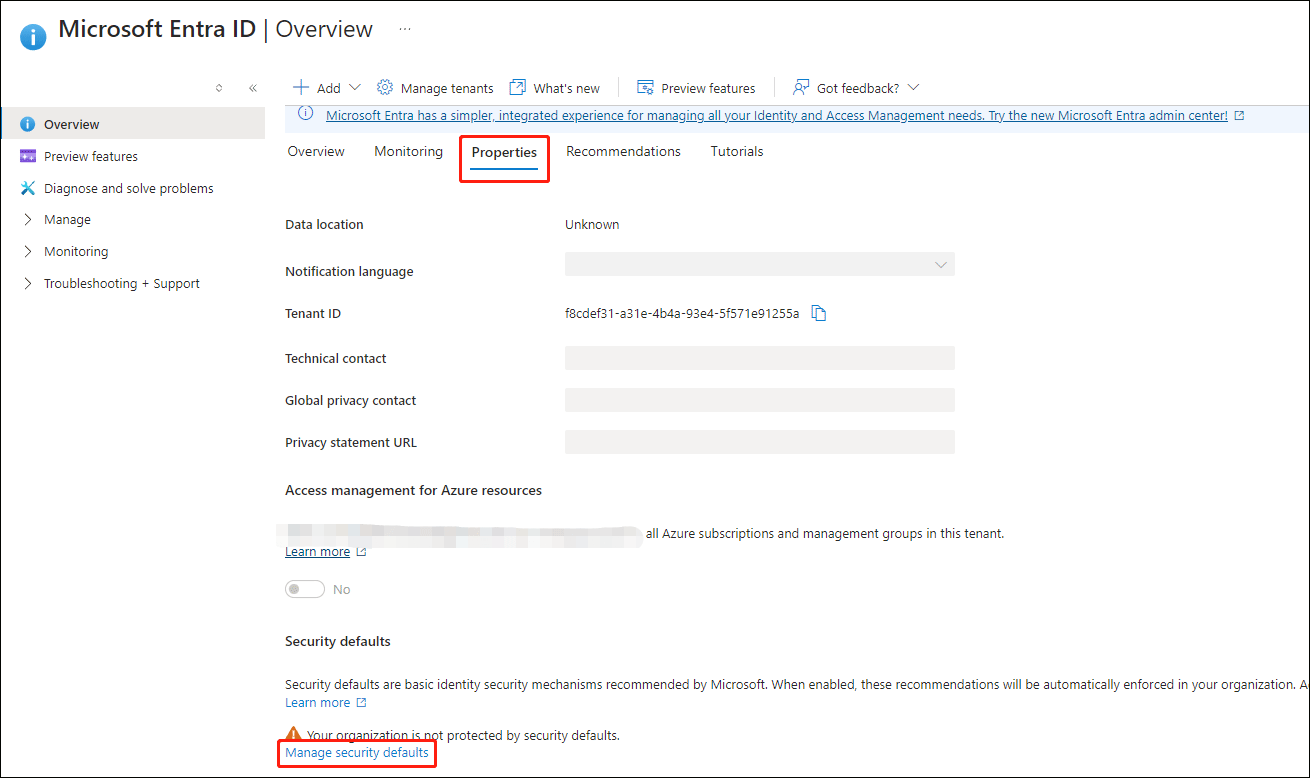Click the Got feedback person icon
This screenshot has width=1310, height=778.
point(801,87)
